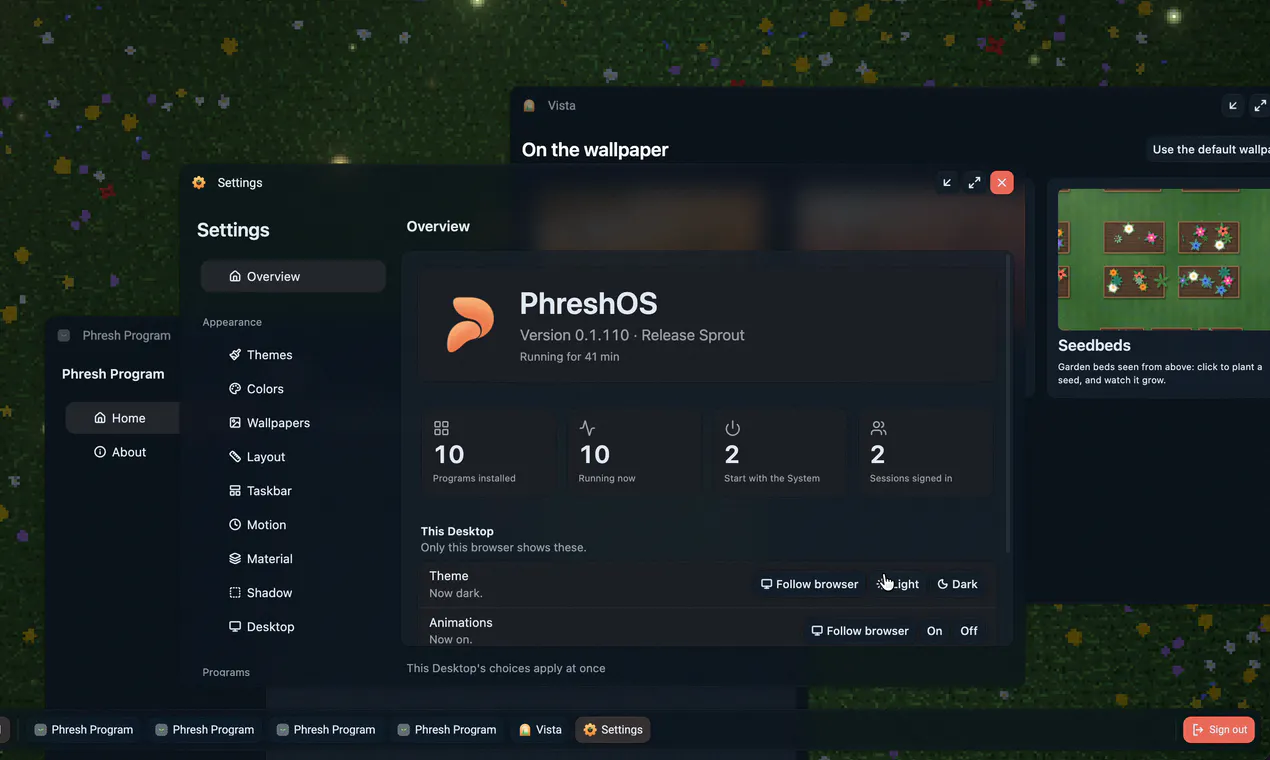Click the Settings overview panel scrollbar

pos(1008,405)
